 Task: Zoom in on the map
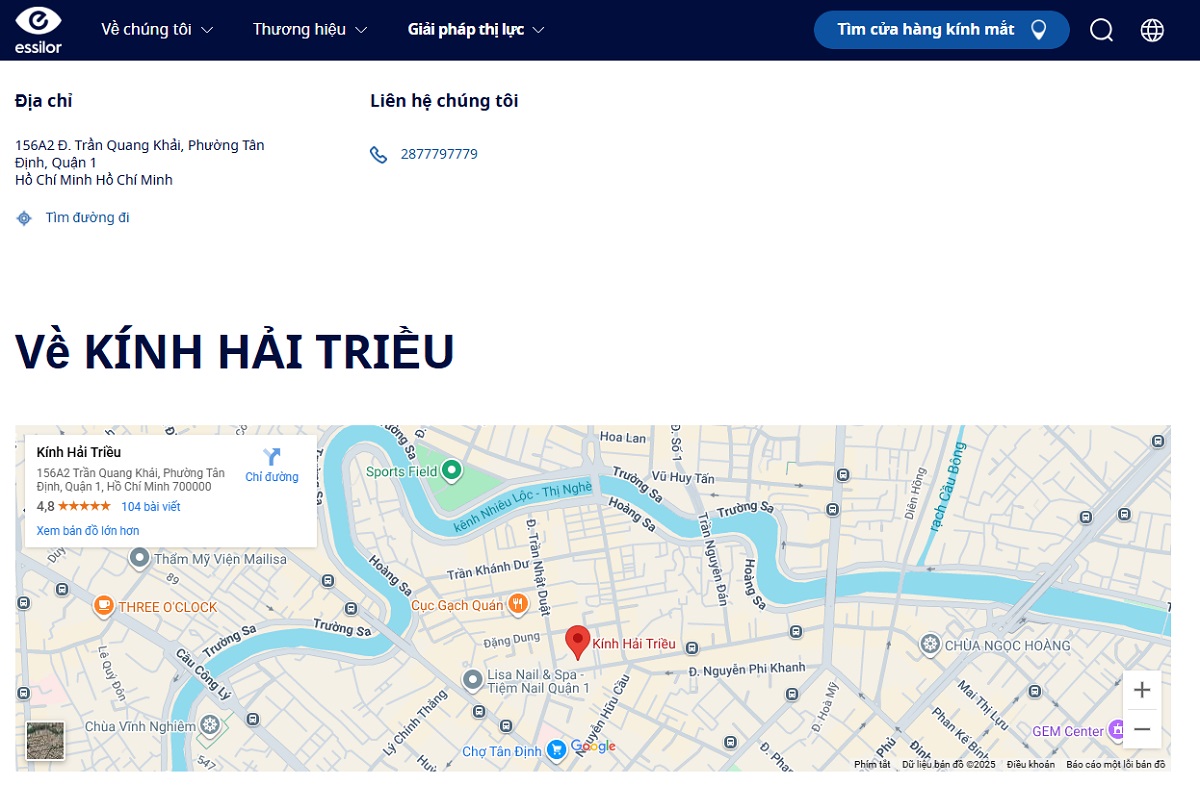point(1142,690)
